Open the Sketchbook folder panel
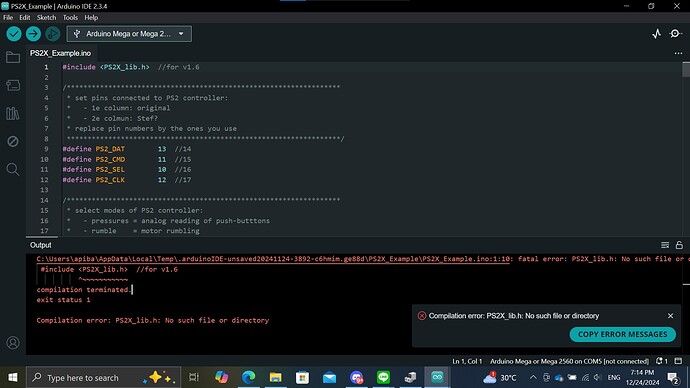 (x=13, y=57)
